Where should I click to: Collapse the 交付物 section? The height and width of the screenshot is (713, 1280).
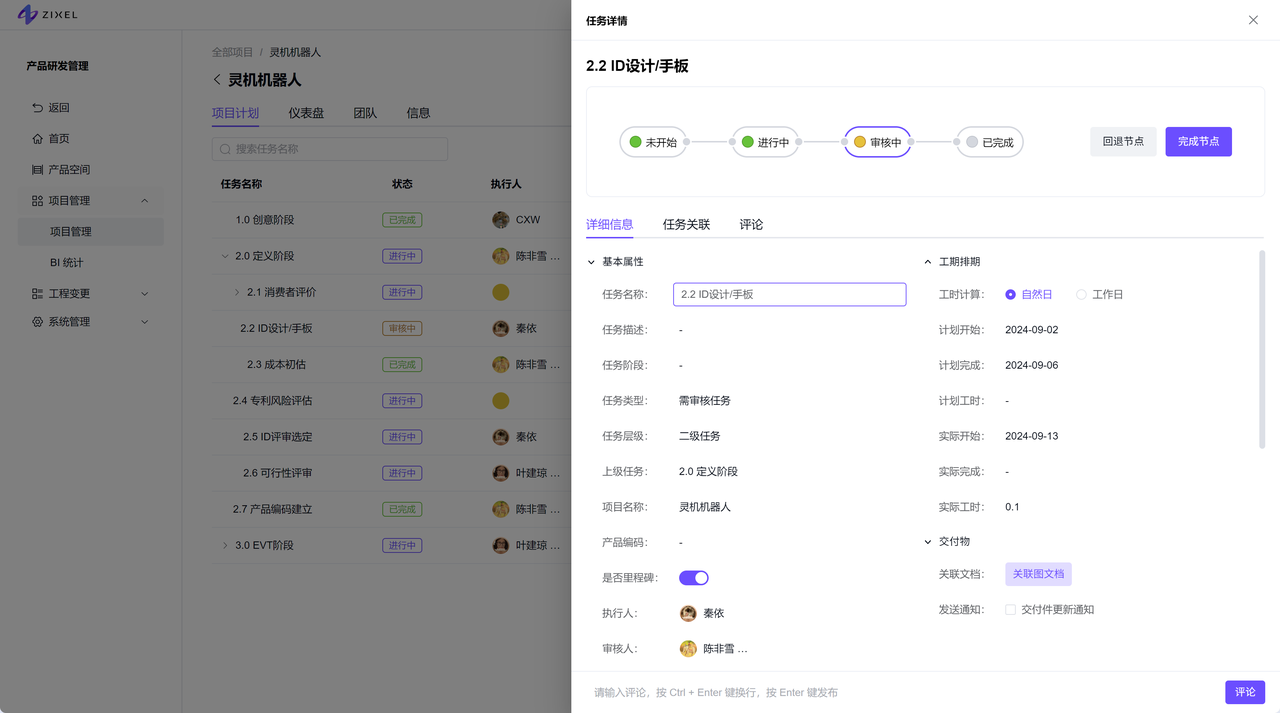[928, 542]
